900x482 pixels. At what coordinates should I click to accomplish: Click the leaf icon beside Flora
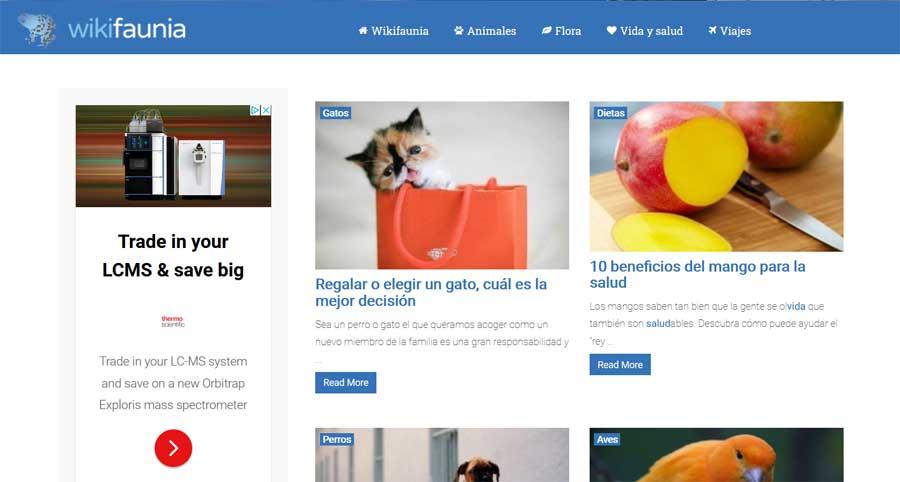[546, 30]
